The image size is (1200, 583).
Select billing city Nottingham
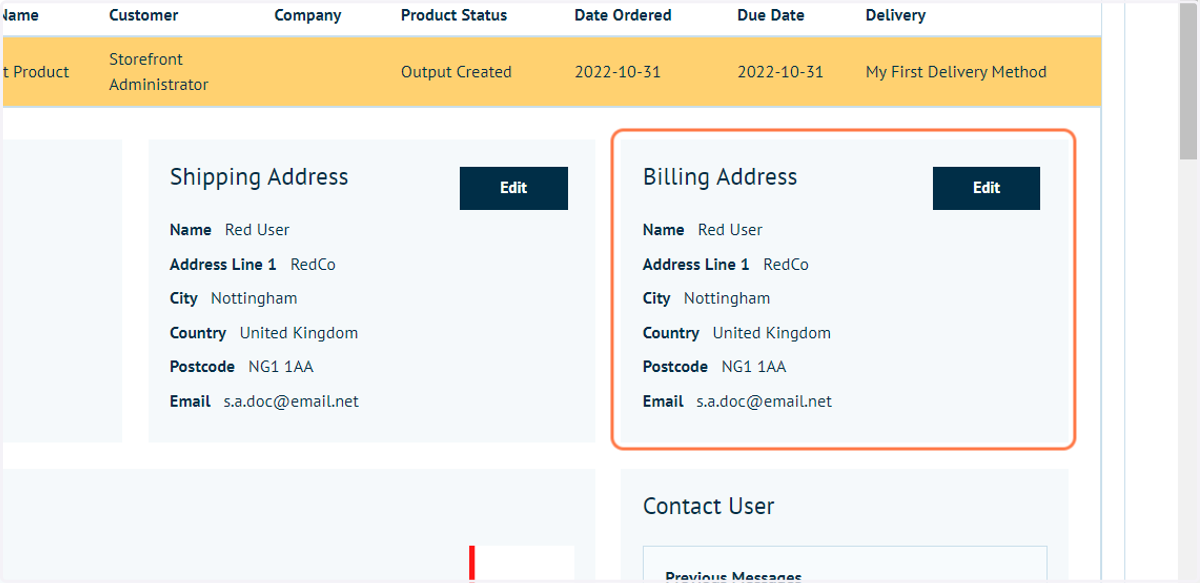pos(727,298)
